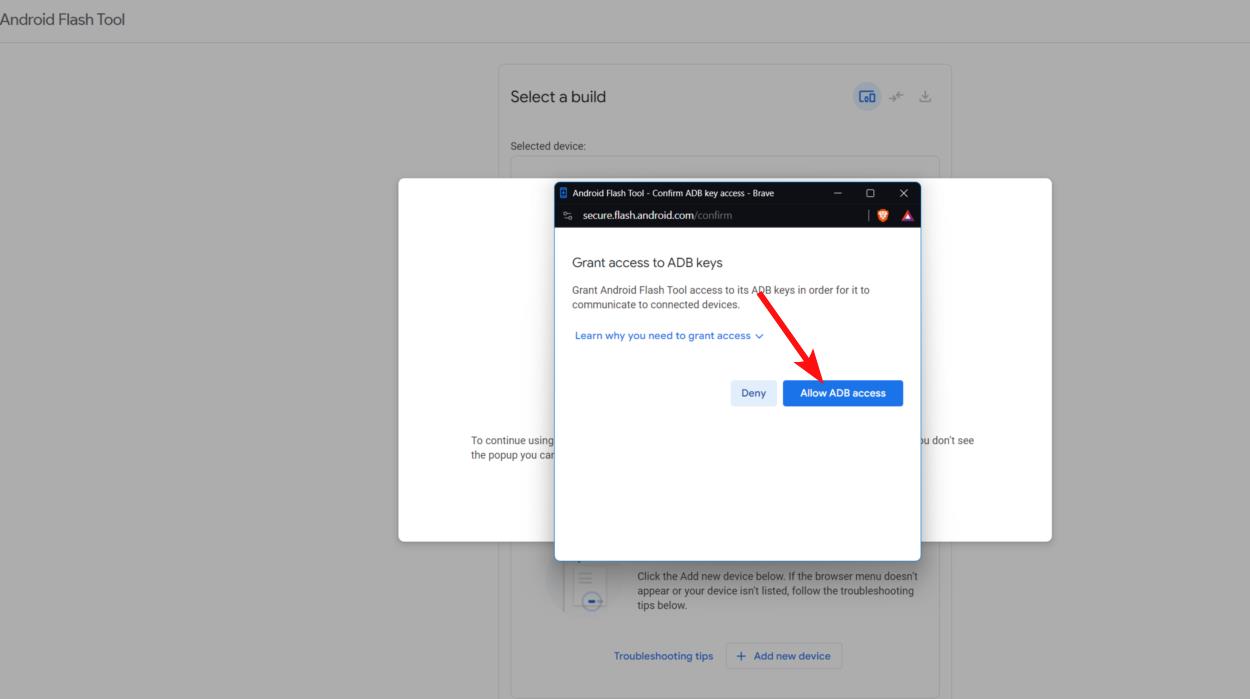Click the connect-device arrows icon beside the device picker

click(896, 95)
